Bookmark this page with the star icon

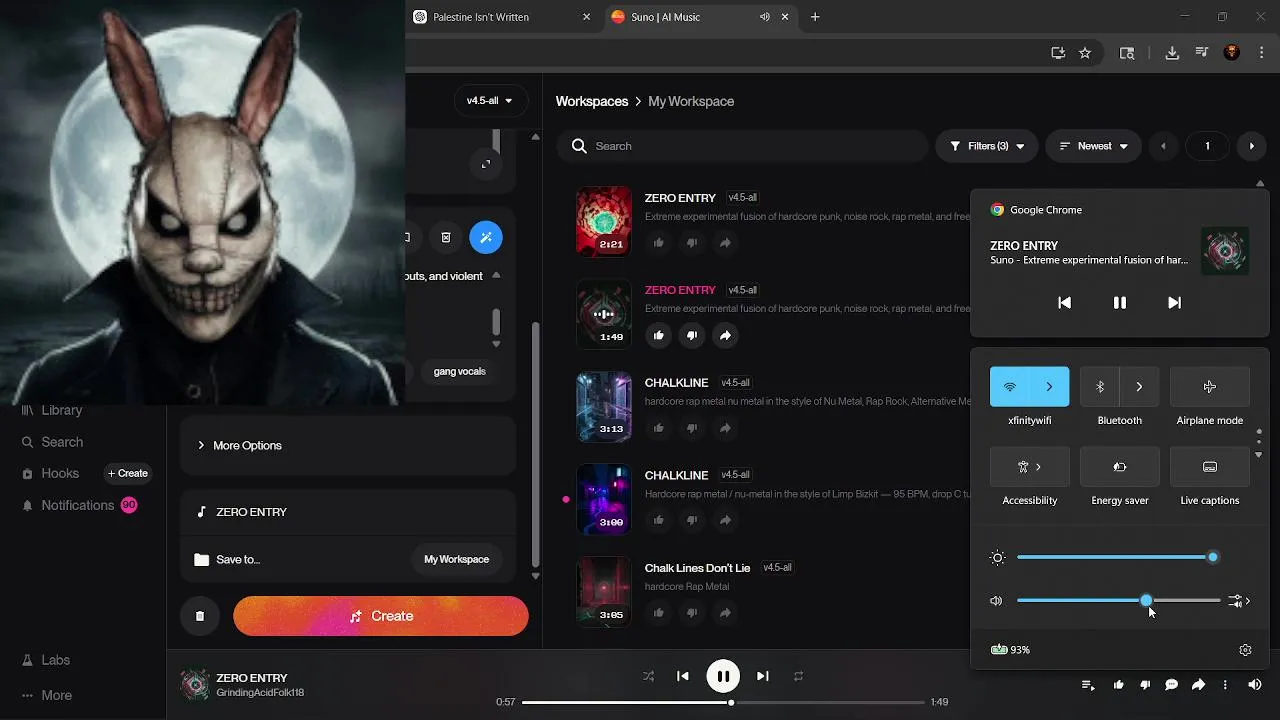(x=1085, y=53)
